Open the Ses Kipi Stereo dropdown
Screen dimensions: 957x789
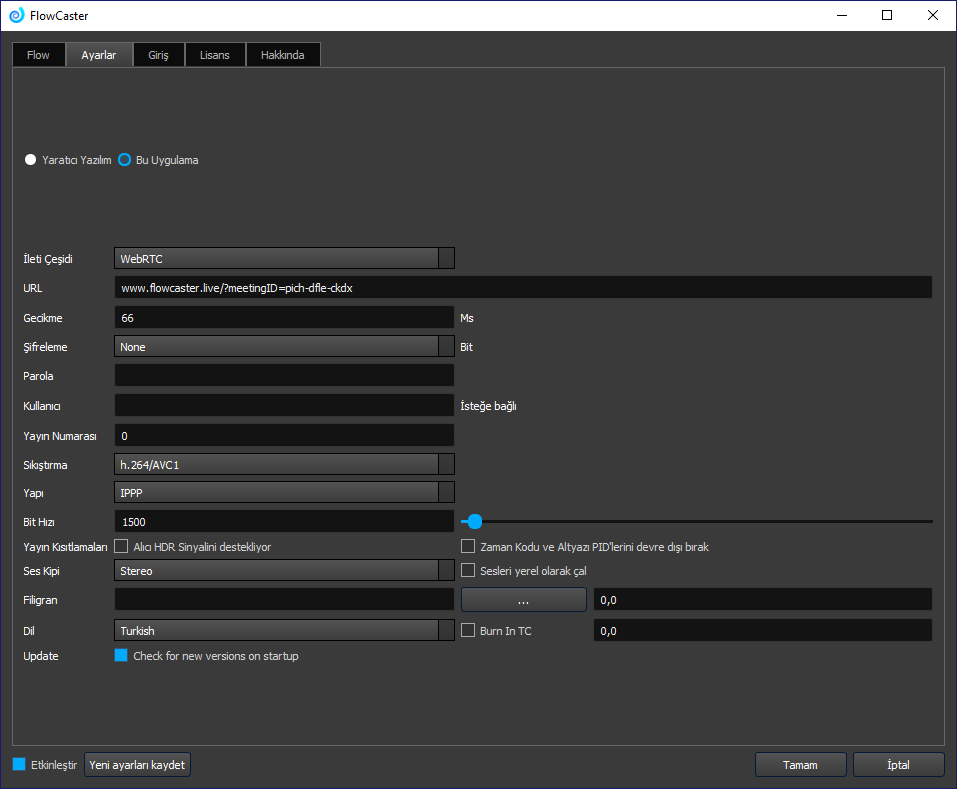(284, 570)
